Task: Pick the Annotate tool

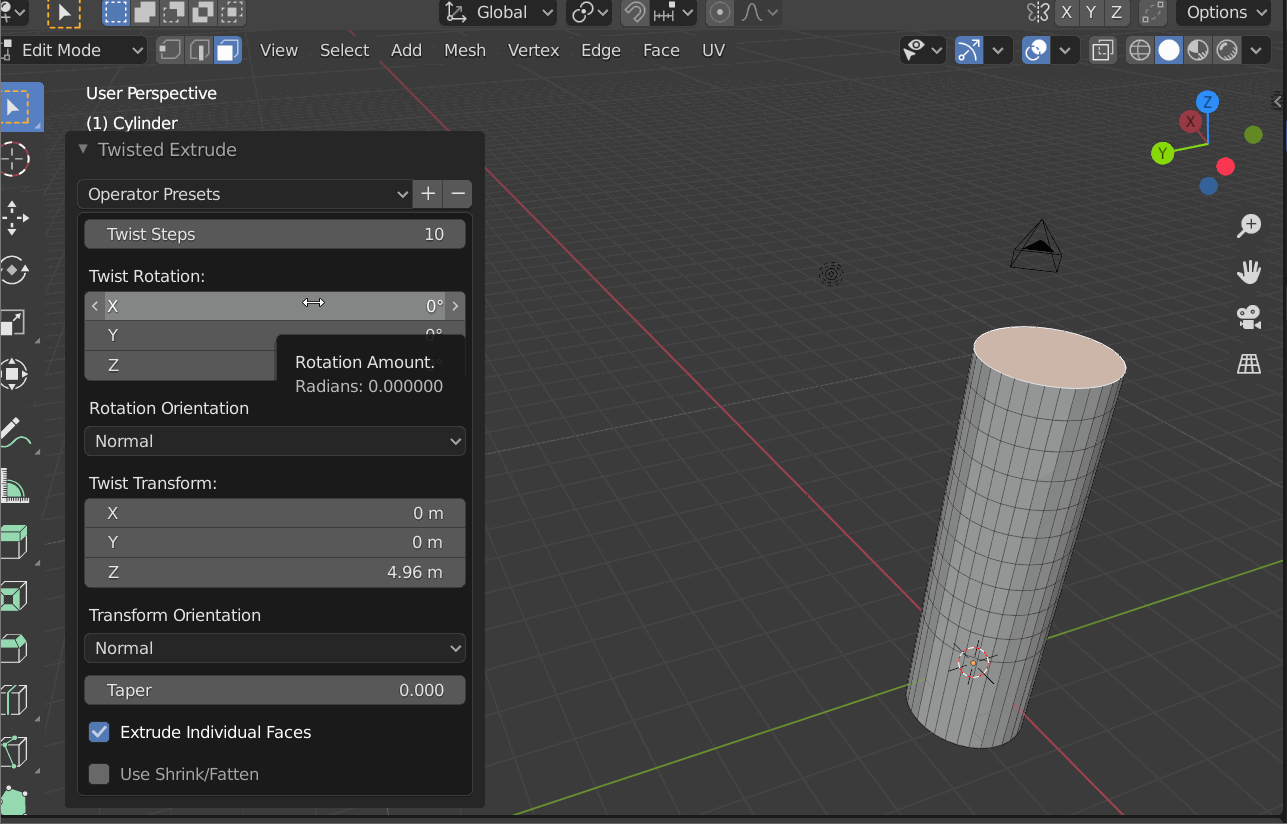Action: (x=15, y=432)
